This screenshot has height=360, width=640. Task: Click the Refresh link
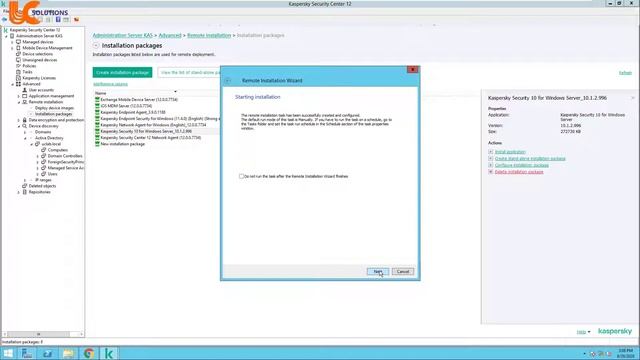coord(625,73)
